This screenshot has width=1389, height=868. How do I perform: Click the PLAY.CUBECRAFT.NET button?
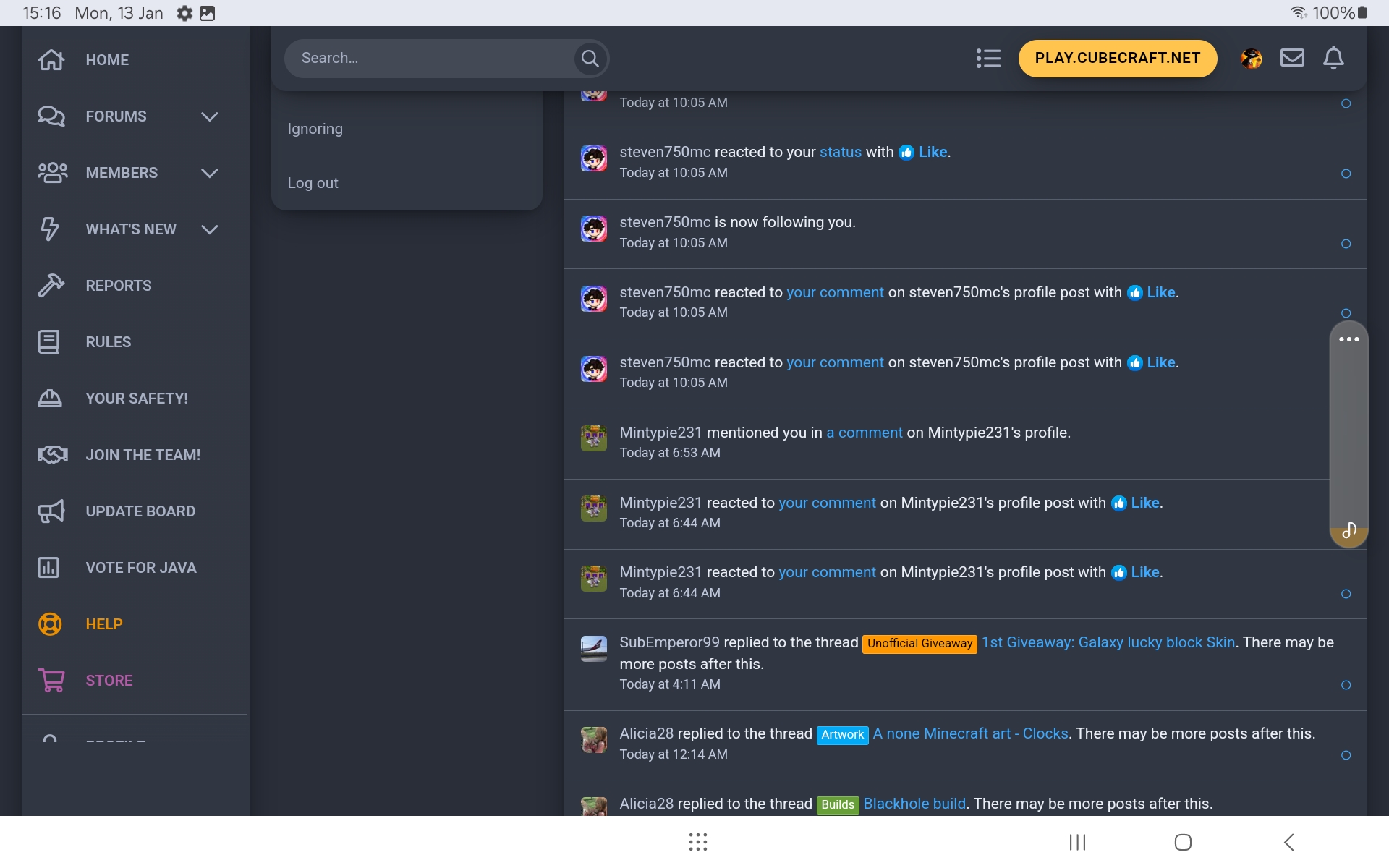pyautogui.click(x=1118, y=59)
